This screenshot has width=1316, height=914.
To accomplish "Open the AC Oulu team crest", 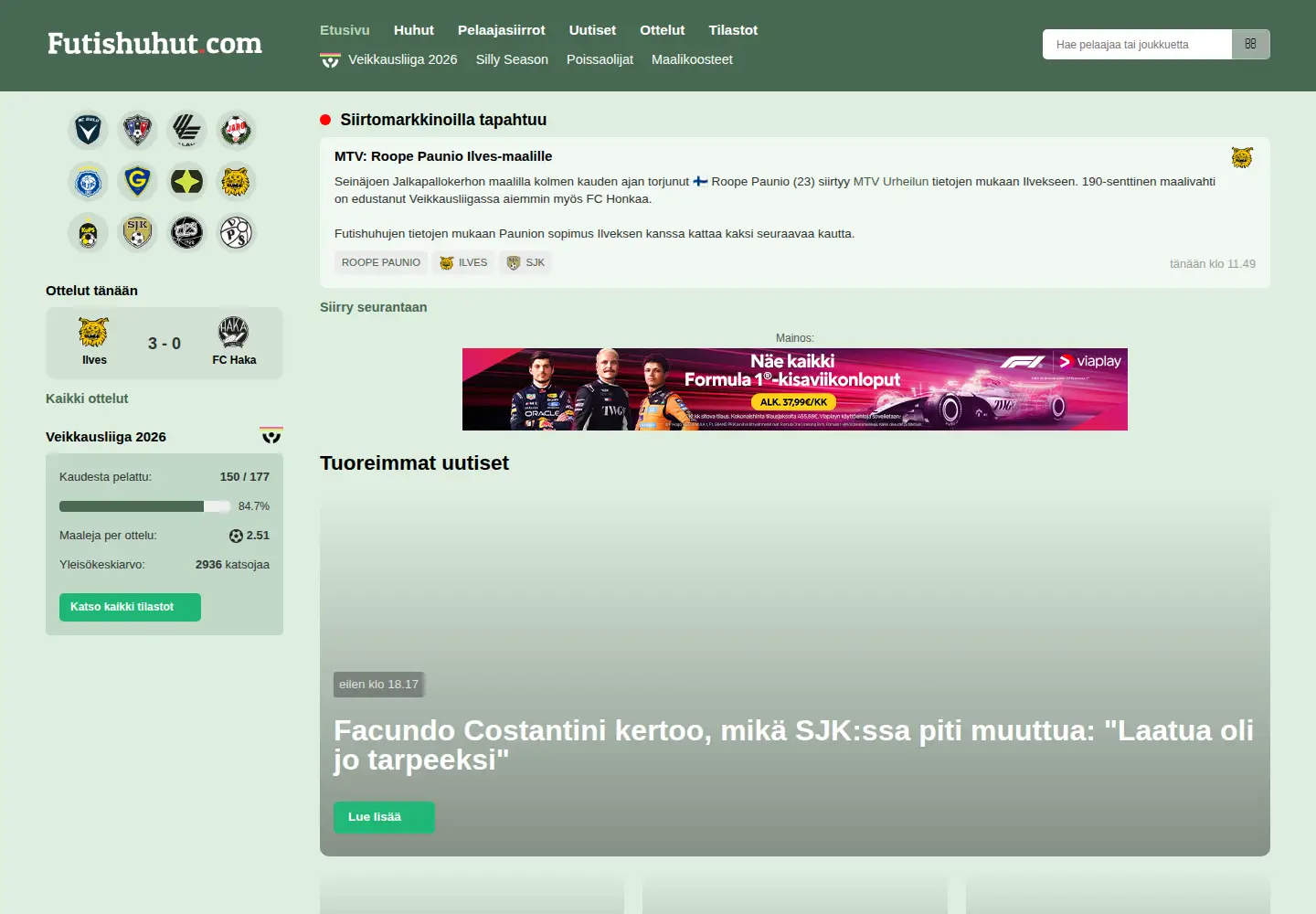I will 88,130.
